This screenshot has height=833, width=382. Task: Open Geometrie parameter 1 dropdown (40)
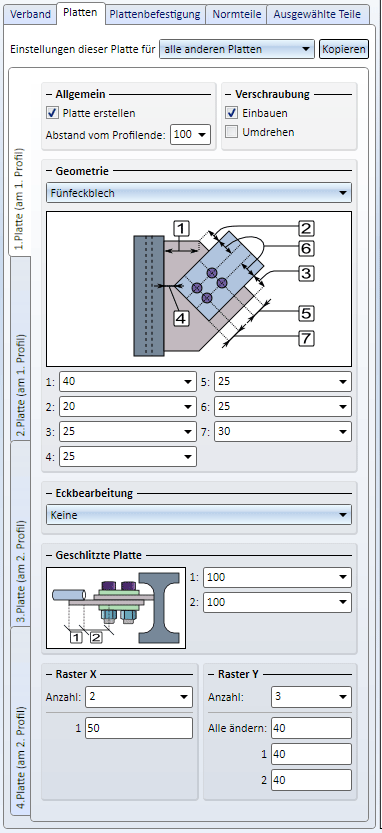tap(128, 381)
